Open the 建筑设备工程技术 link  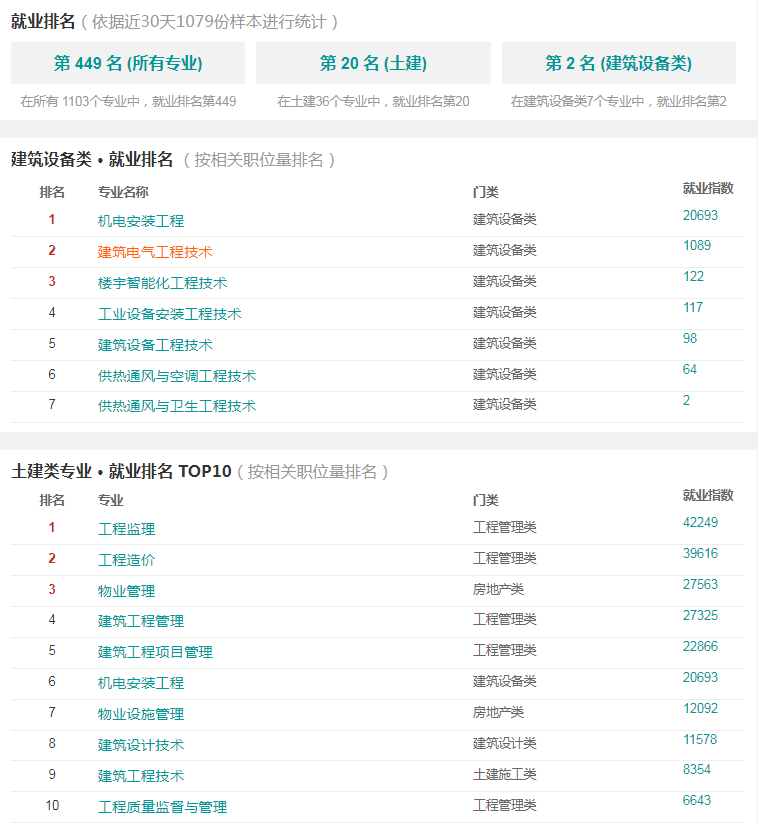pos(155,345)
